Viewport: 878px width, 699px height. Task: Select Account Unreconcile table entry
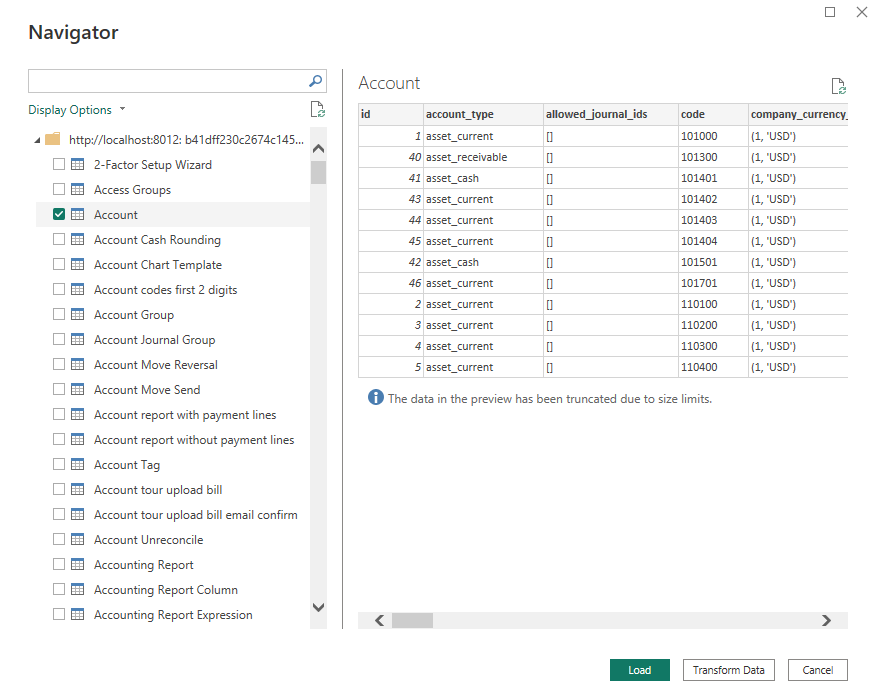pos(148,540)
